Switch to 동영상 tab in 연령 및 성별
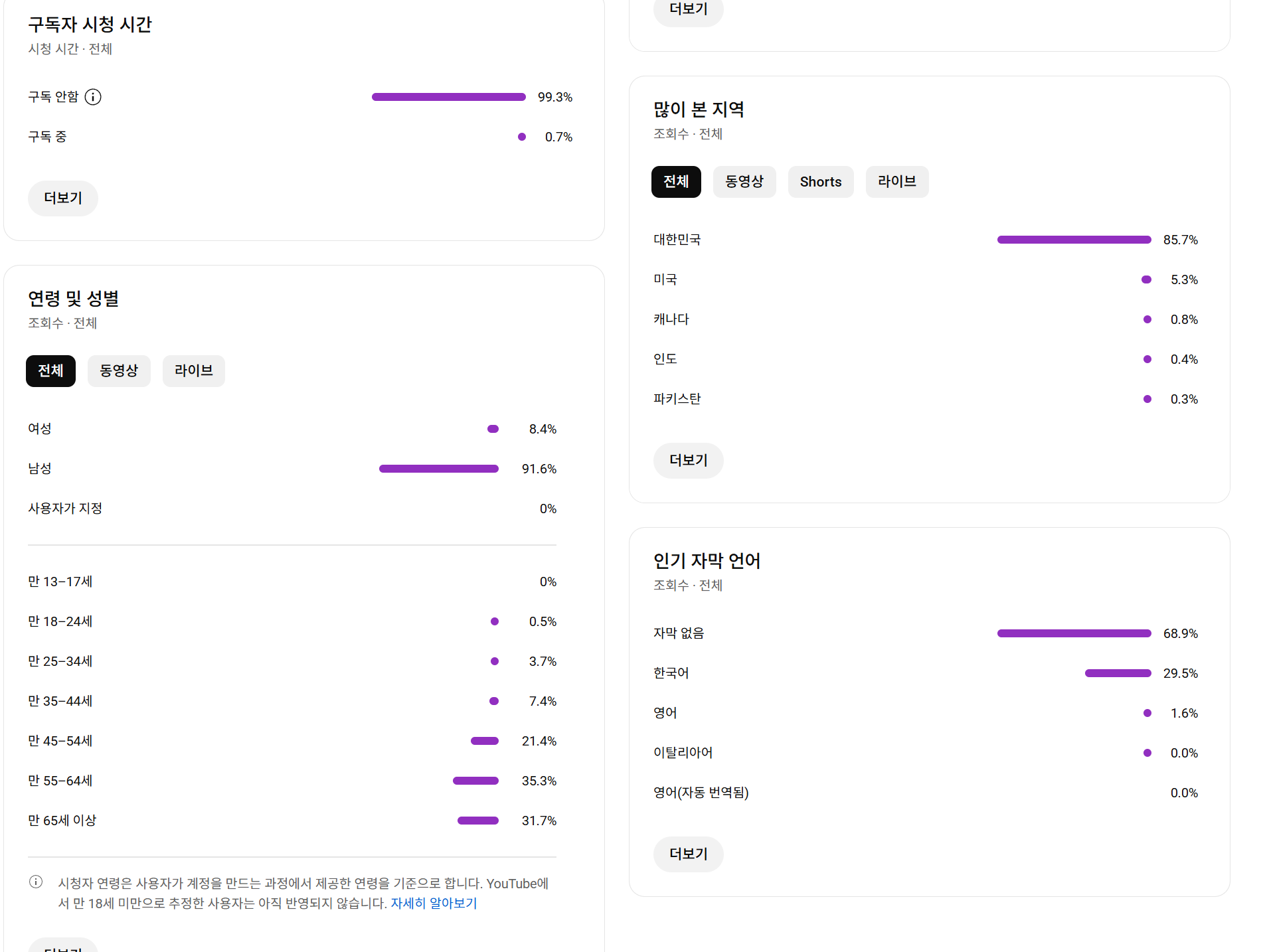Viewport: 1267px width, 952px height. [x=119, y=370]
